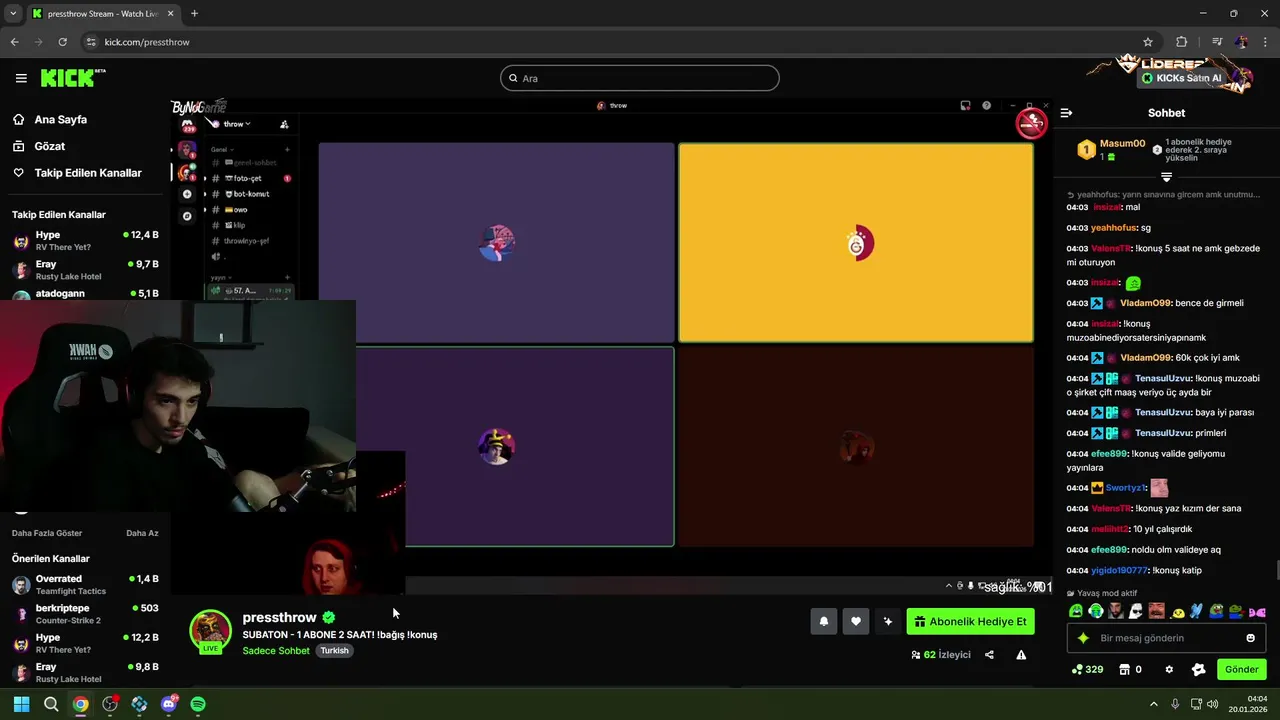Screen dimensions: 1280x720
Task: Open the emoji picker in chat input
Action: (1250, 638)
